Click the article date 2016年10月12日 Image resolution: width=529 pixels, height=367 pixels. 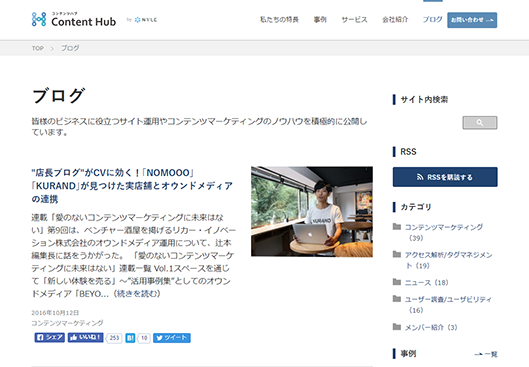coord(55,313)
